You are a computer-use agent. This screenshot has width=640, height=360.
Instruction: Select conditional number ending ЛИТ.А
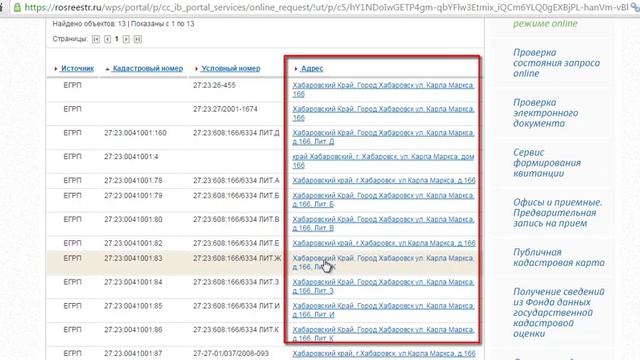tap(236, 180)
